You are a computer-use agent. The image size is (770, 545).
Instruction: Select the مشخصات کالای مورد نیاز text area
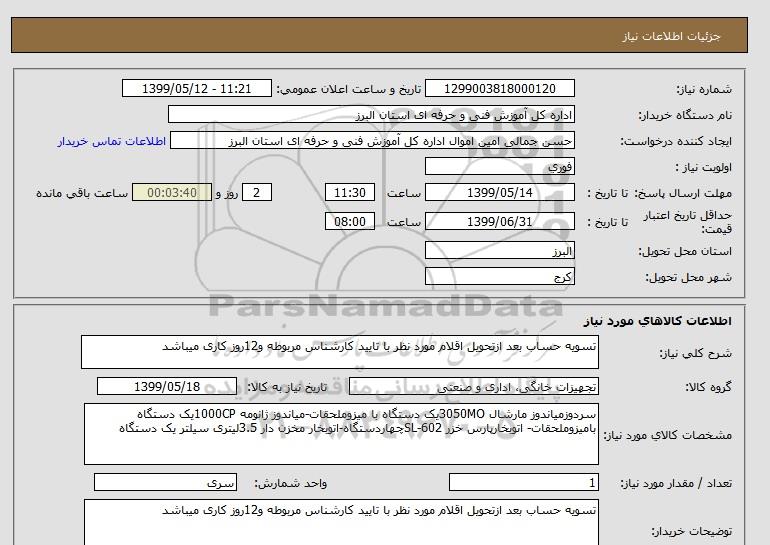pyautogui.click(x=341, y=434)
